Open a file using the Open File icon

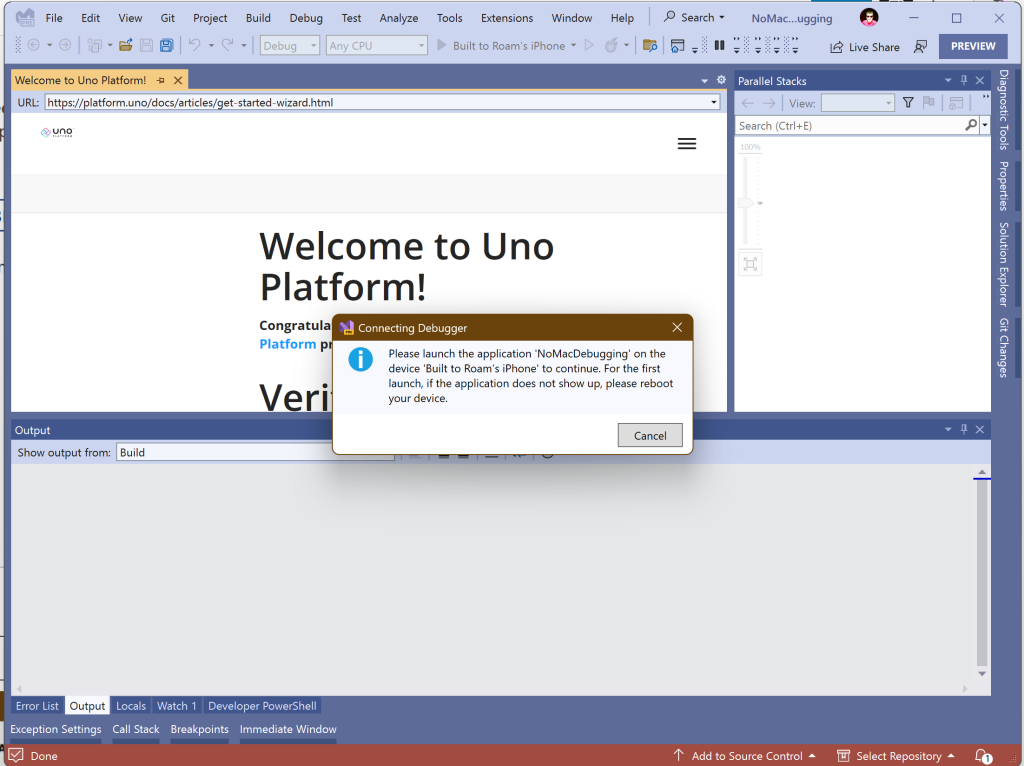click(x=124, y=44)
